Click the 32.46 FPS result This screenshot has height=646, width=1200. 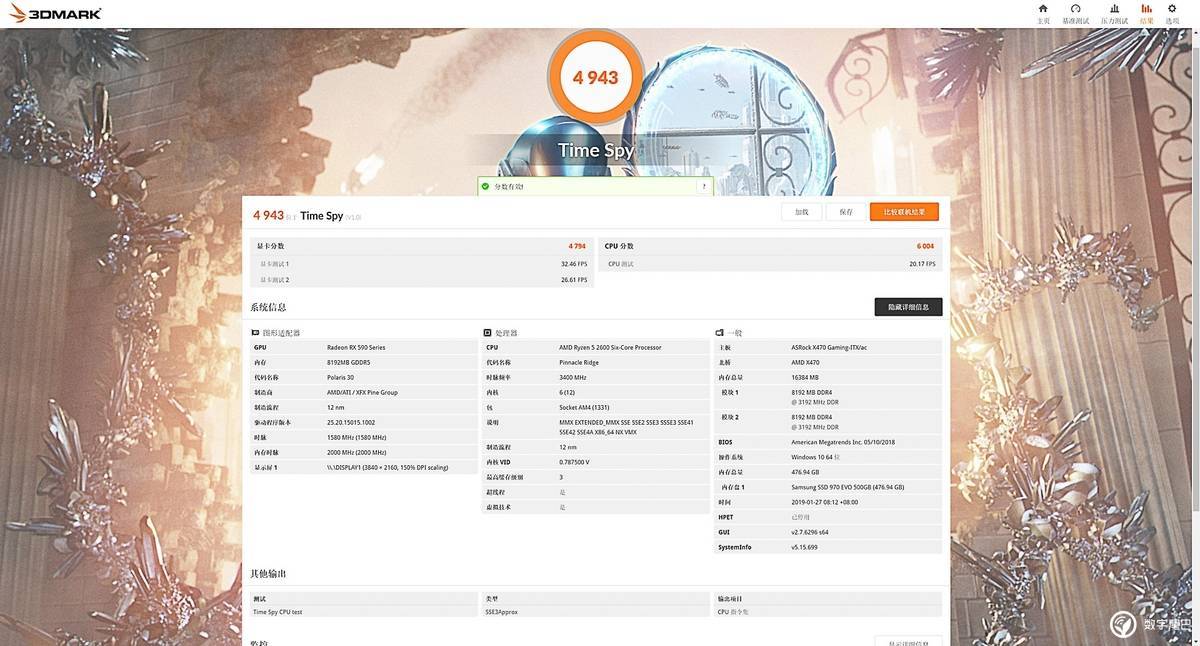(x=574, y=264)
